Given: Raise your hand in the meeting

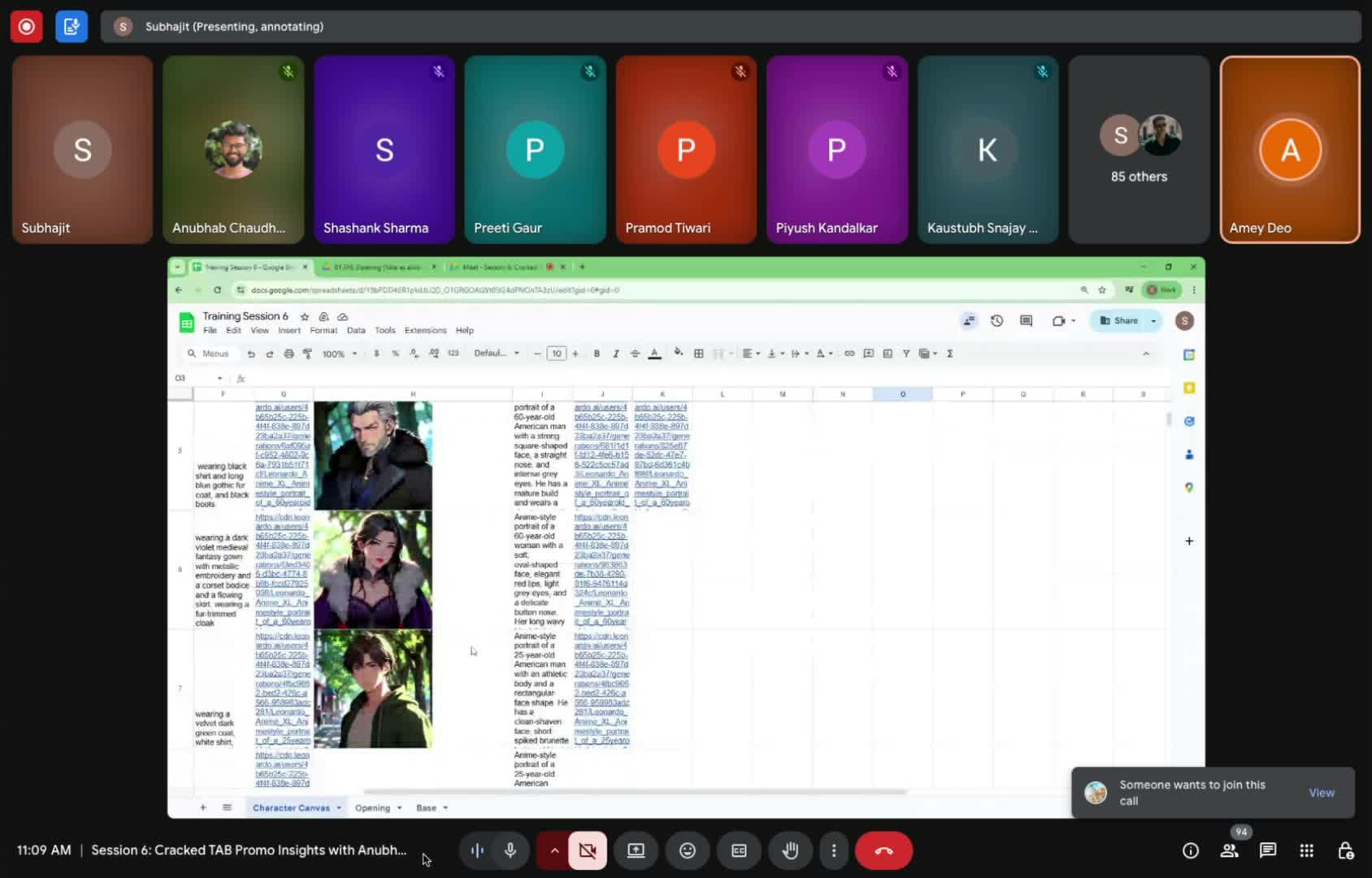Looking at the screenshot, I should click(x=789, y=850).
